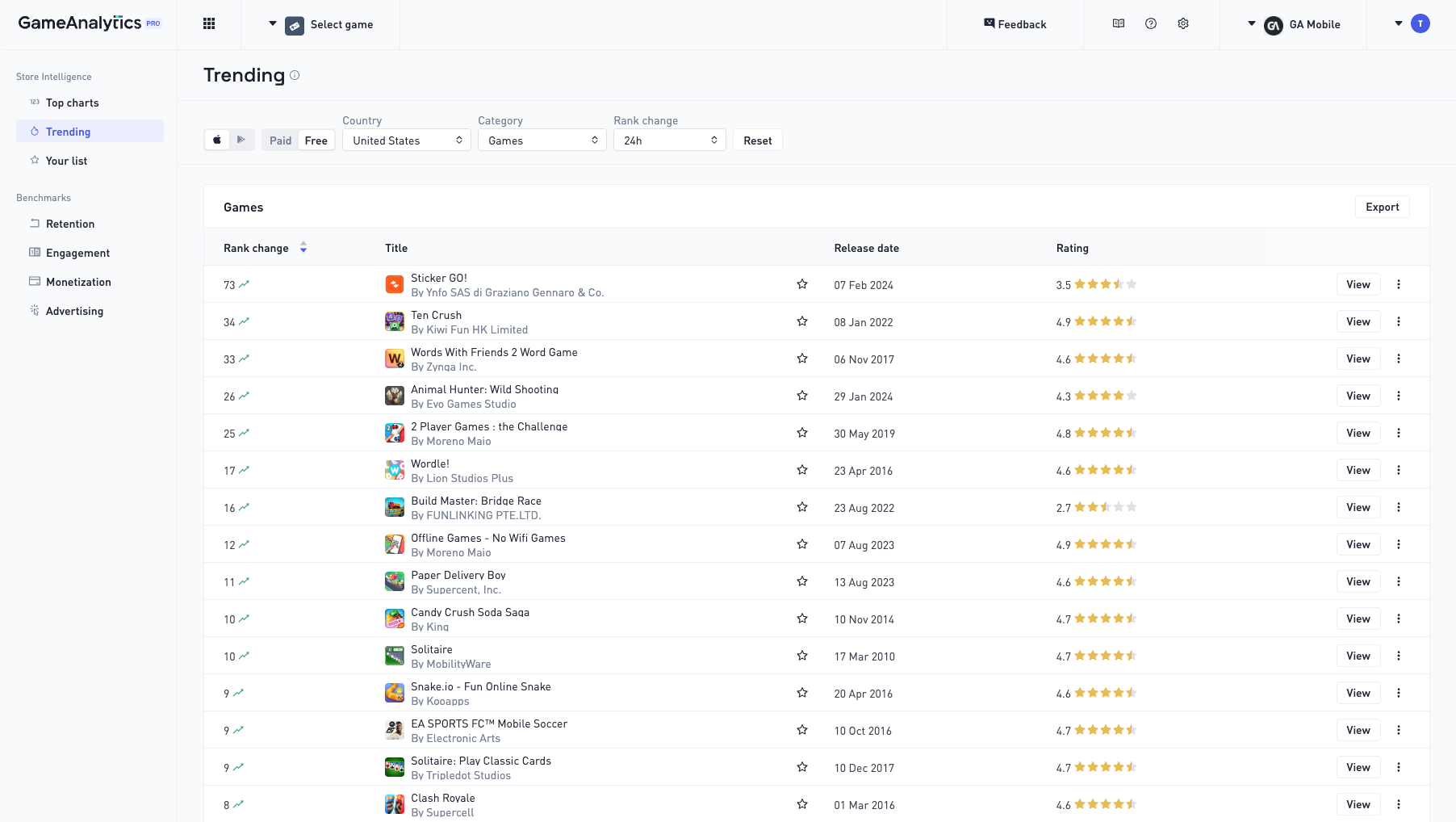Click the Ten Crush app icon
The height and width of the screenshot is (822, 1456).
[x=395, y=321]
